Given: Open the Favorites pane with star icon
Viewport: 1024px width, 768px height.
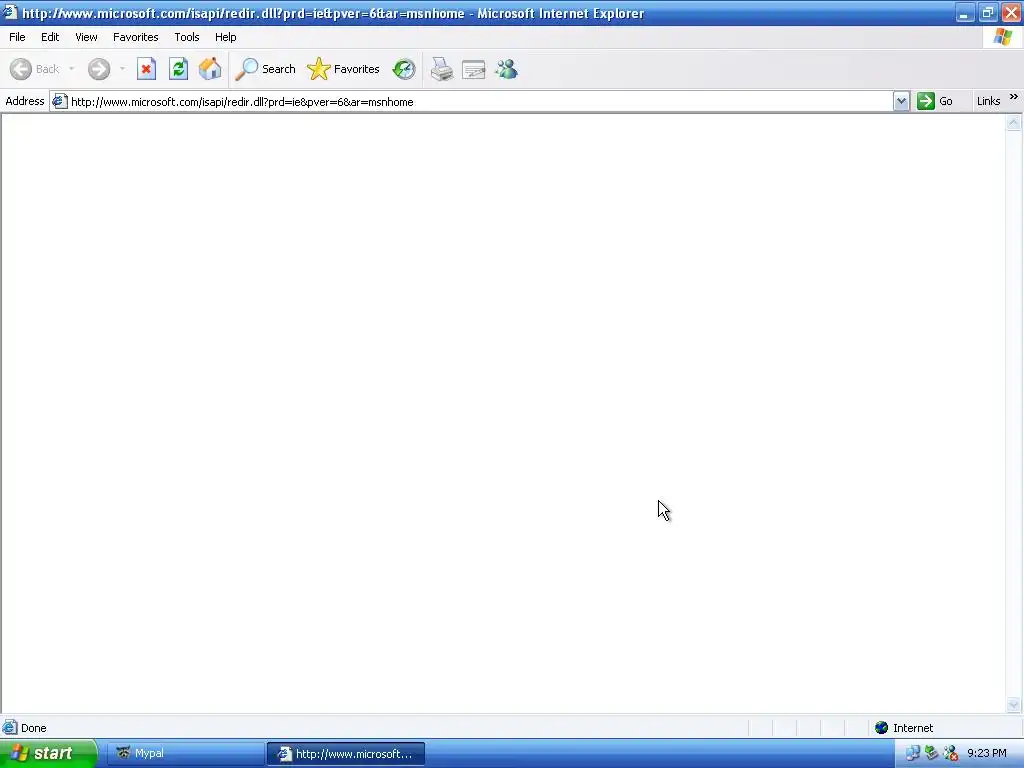Looking at the screenshot, I should [343, 69].
